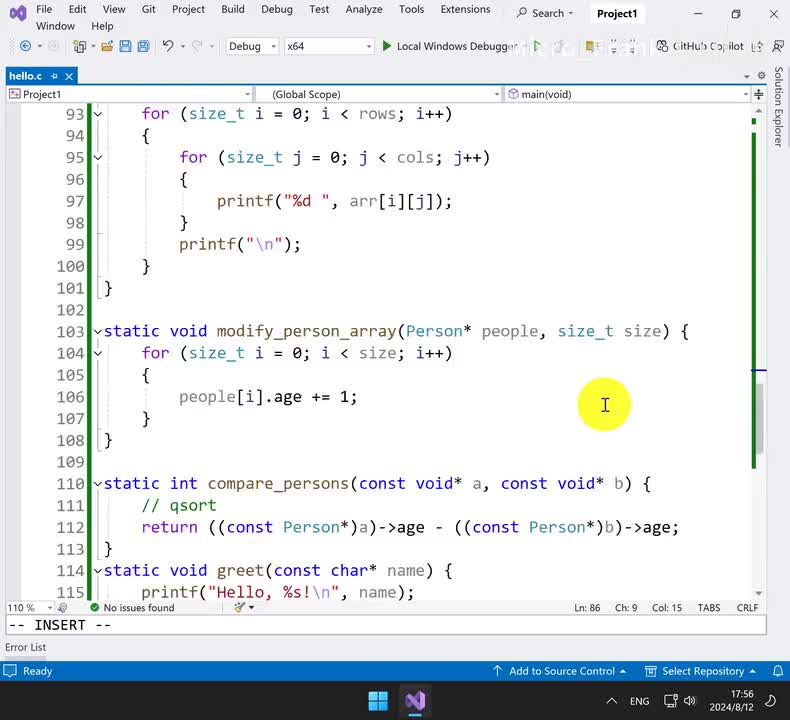Click Select Repository in status bar

click(701, 671)
